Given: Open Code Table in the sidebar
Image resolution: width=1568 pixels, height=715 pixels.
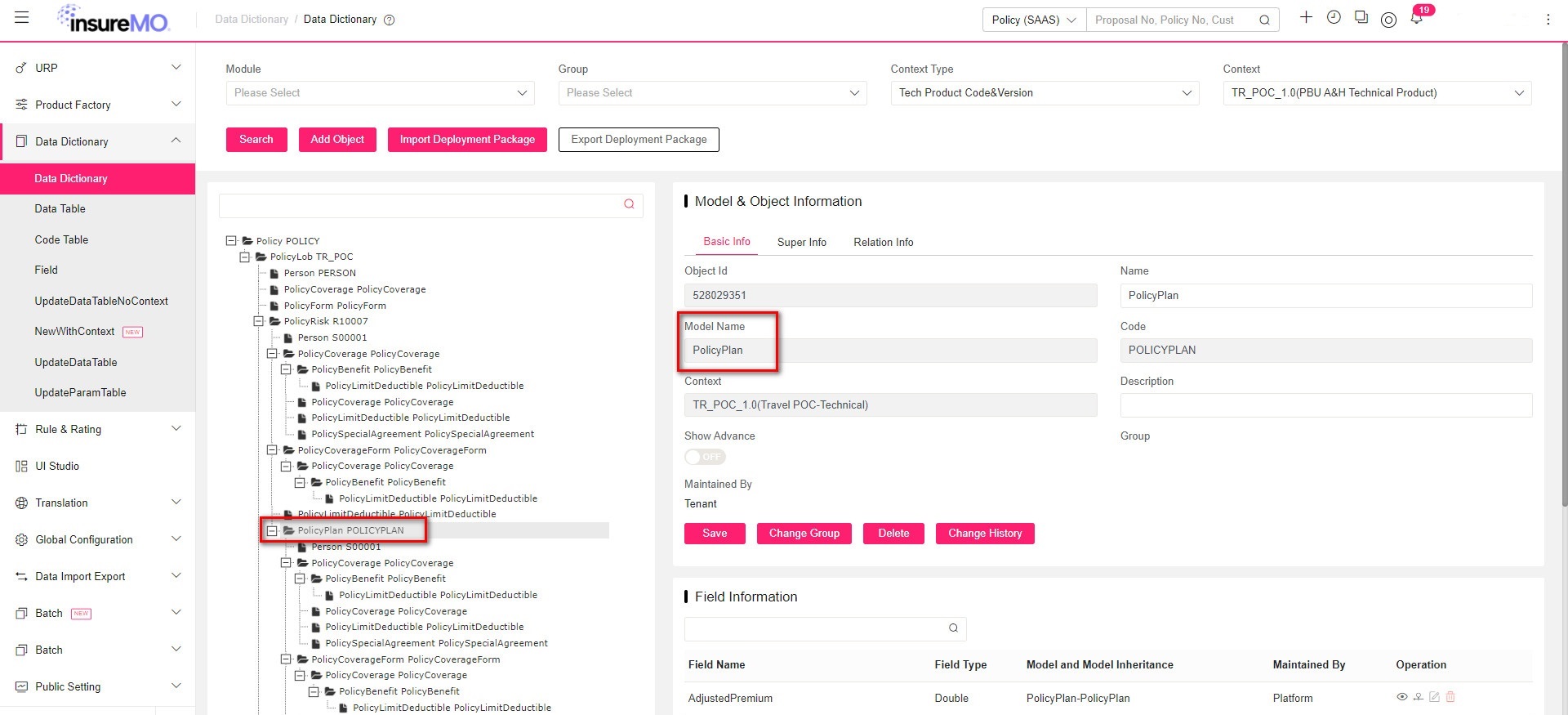Looking at the screenshot, I should tap(61, 239).
